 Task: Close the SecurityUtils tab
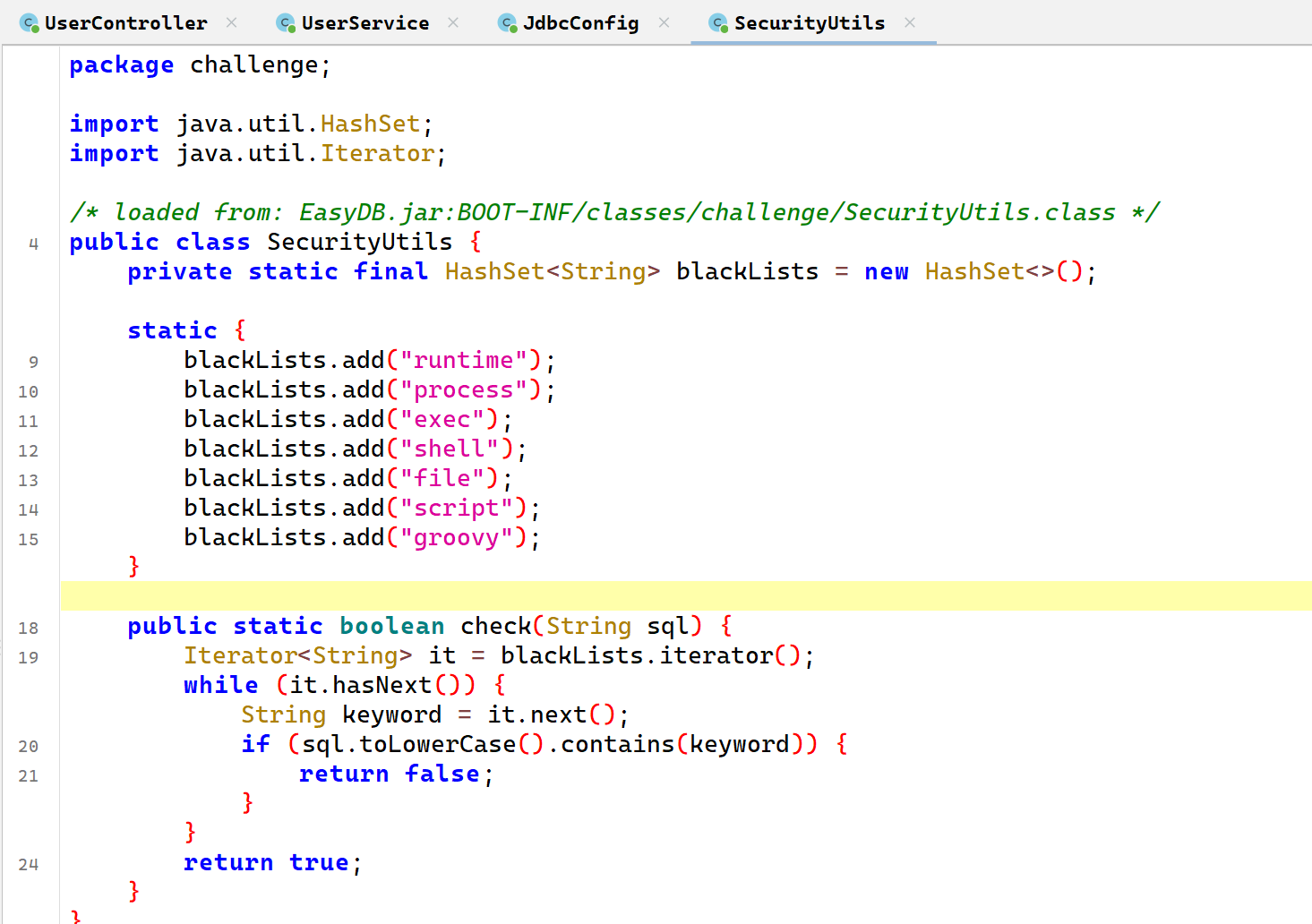point(910,22)
